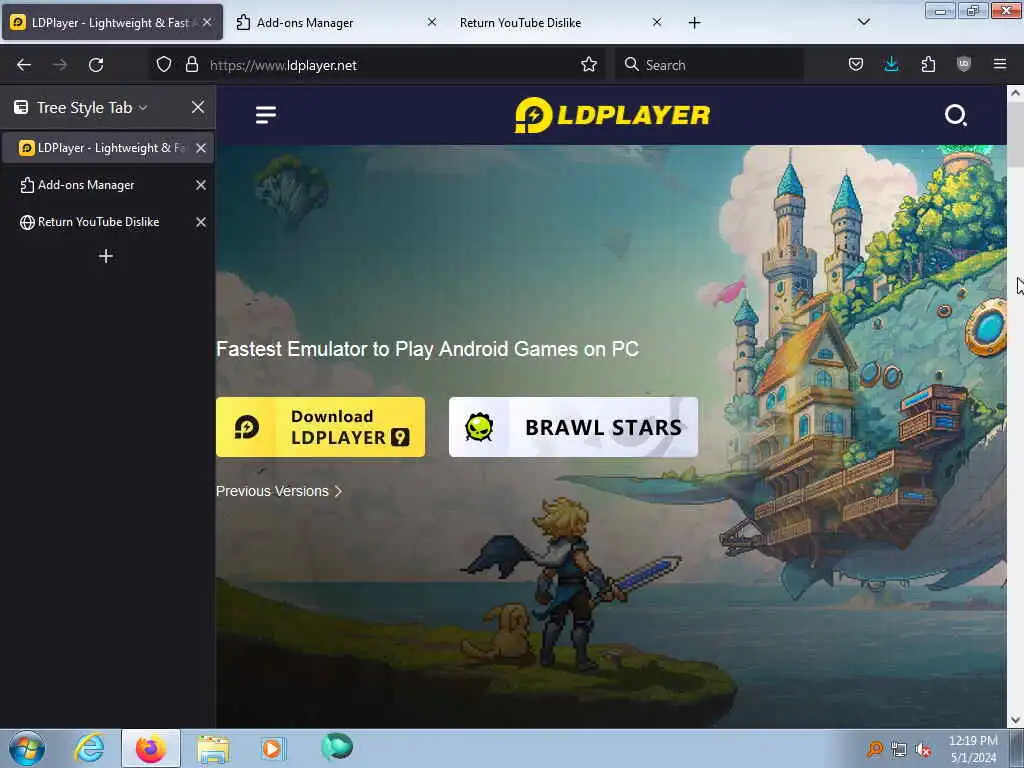Open tracking protection shield icon
The width and height of the screenshot is (1024, 768).
pyautogui.click(x=164, y=64)
